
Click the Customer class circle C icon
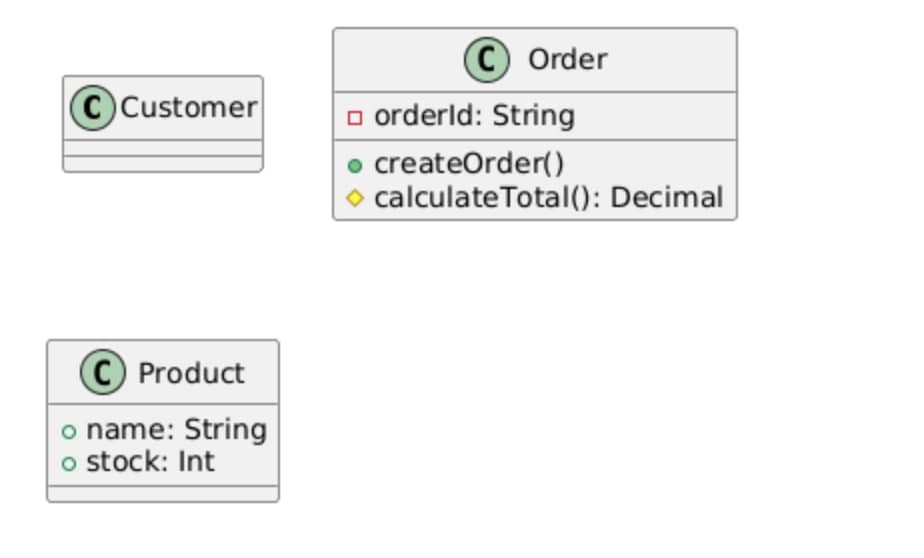(93, 108)
